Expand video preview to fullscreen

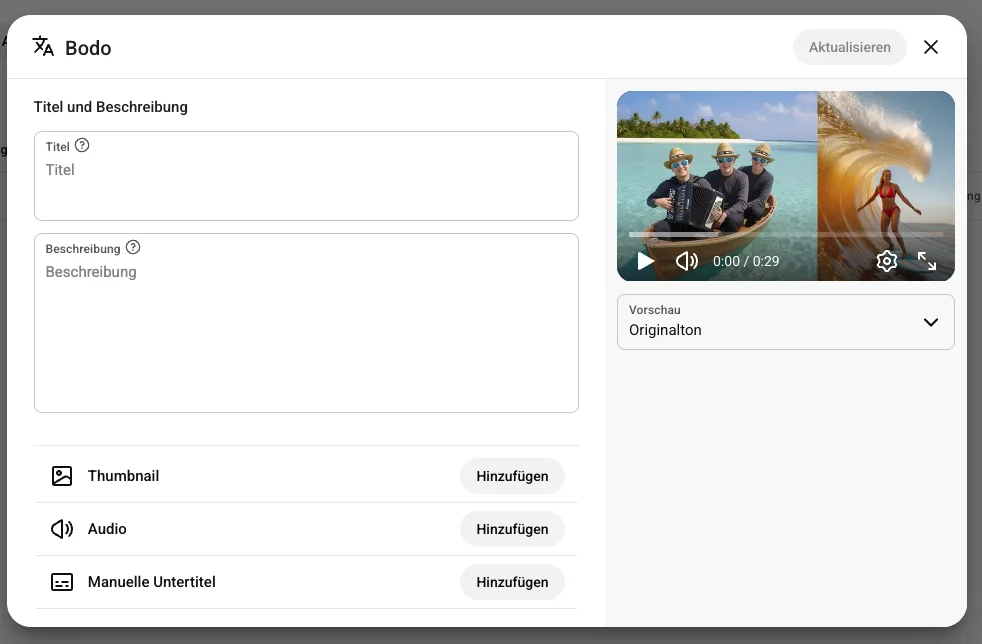click(927, 261)
